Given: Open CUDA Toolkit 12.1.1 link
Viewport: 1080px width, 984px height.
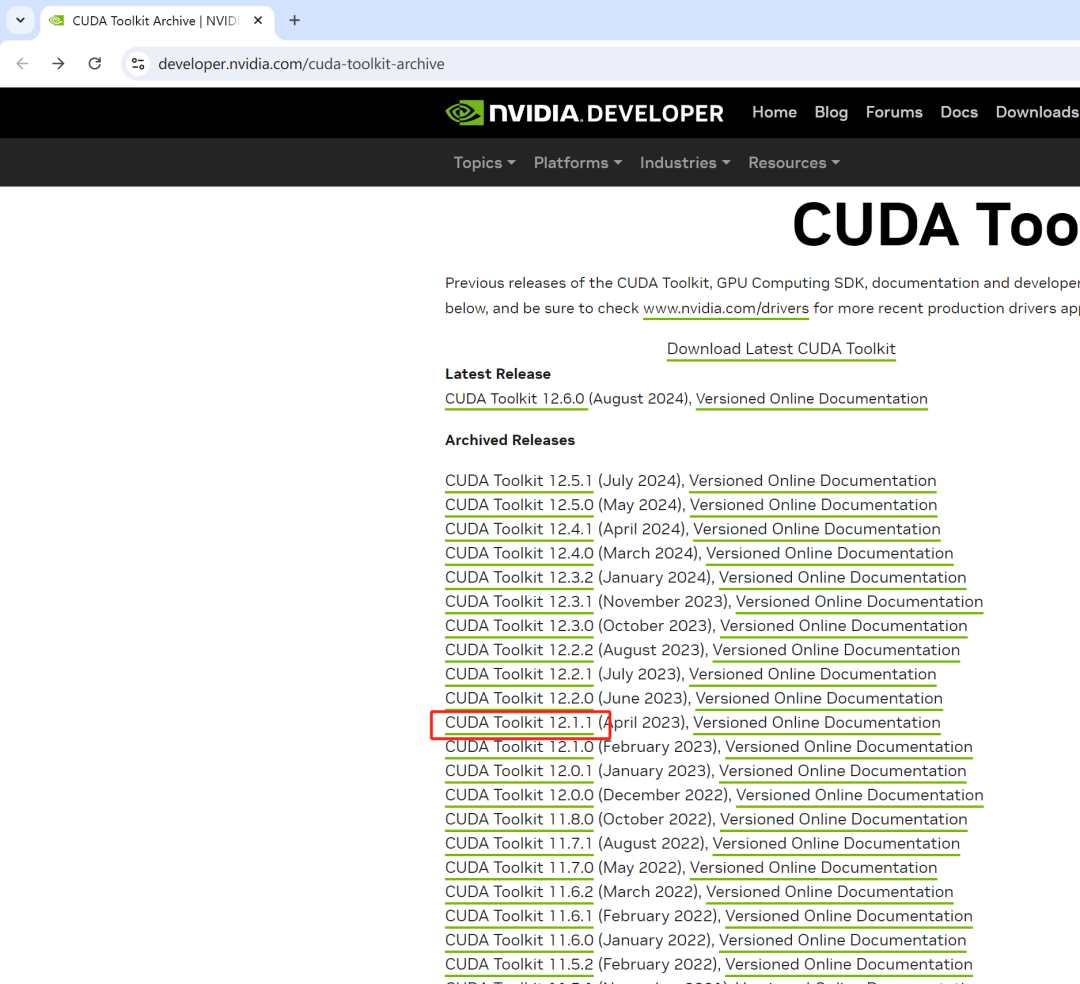Looking at the screenshot, I should pos(519,723).
